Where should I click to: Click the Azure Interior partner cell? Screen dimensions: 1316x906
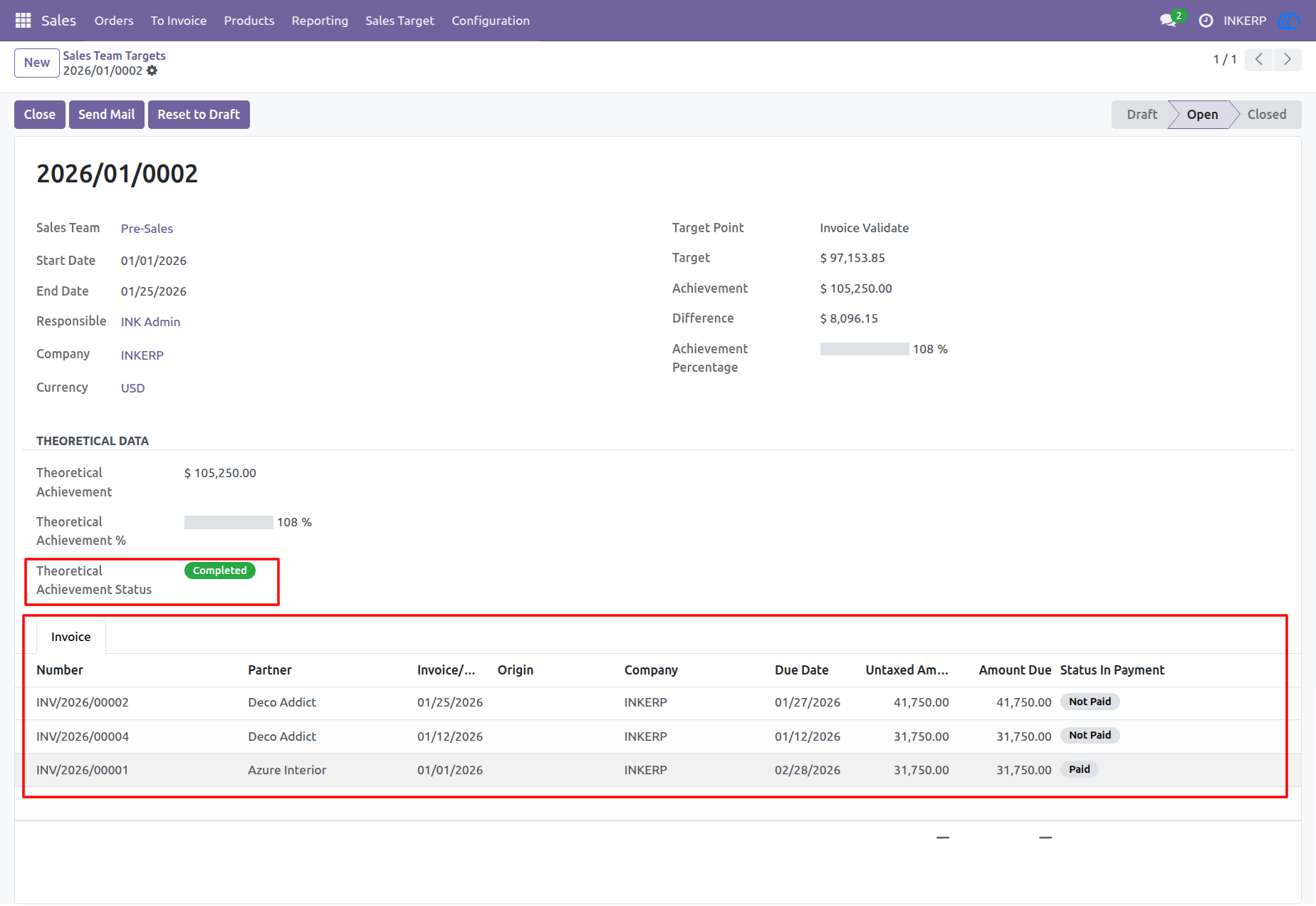[x=287, y=770]
